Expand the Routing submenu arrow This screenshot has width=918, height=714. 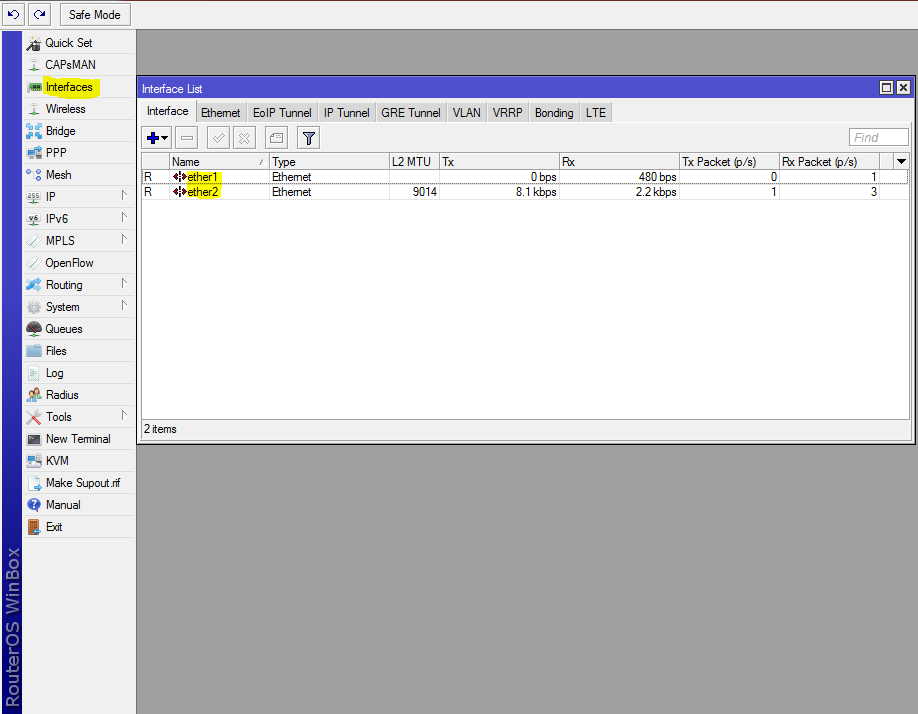click(x=124, y=283)
